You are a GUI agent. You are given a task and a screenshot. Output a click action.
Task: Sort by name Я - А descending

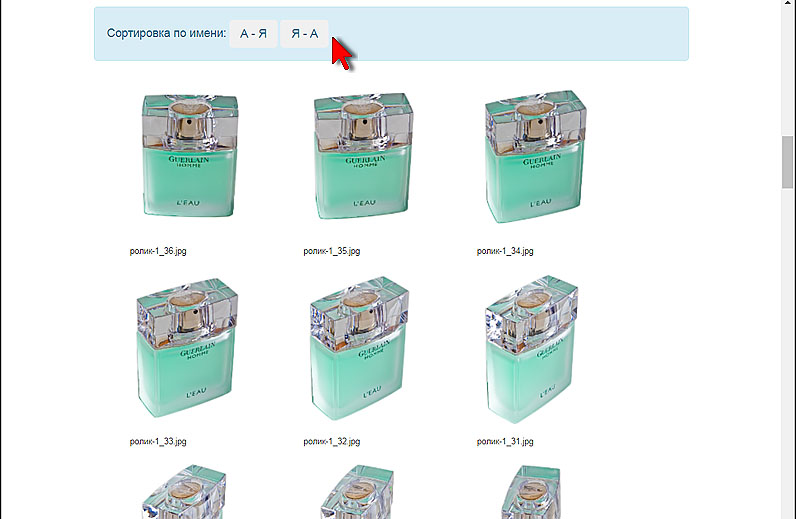pyautogui.click(x=305, y=34)
